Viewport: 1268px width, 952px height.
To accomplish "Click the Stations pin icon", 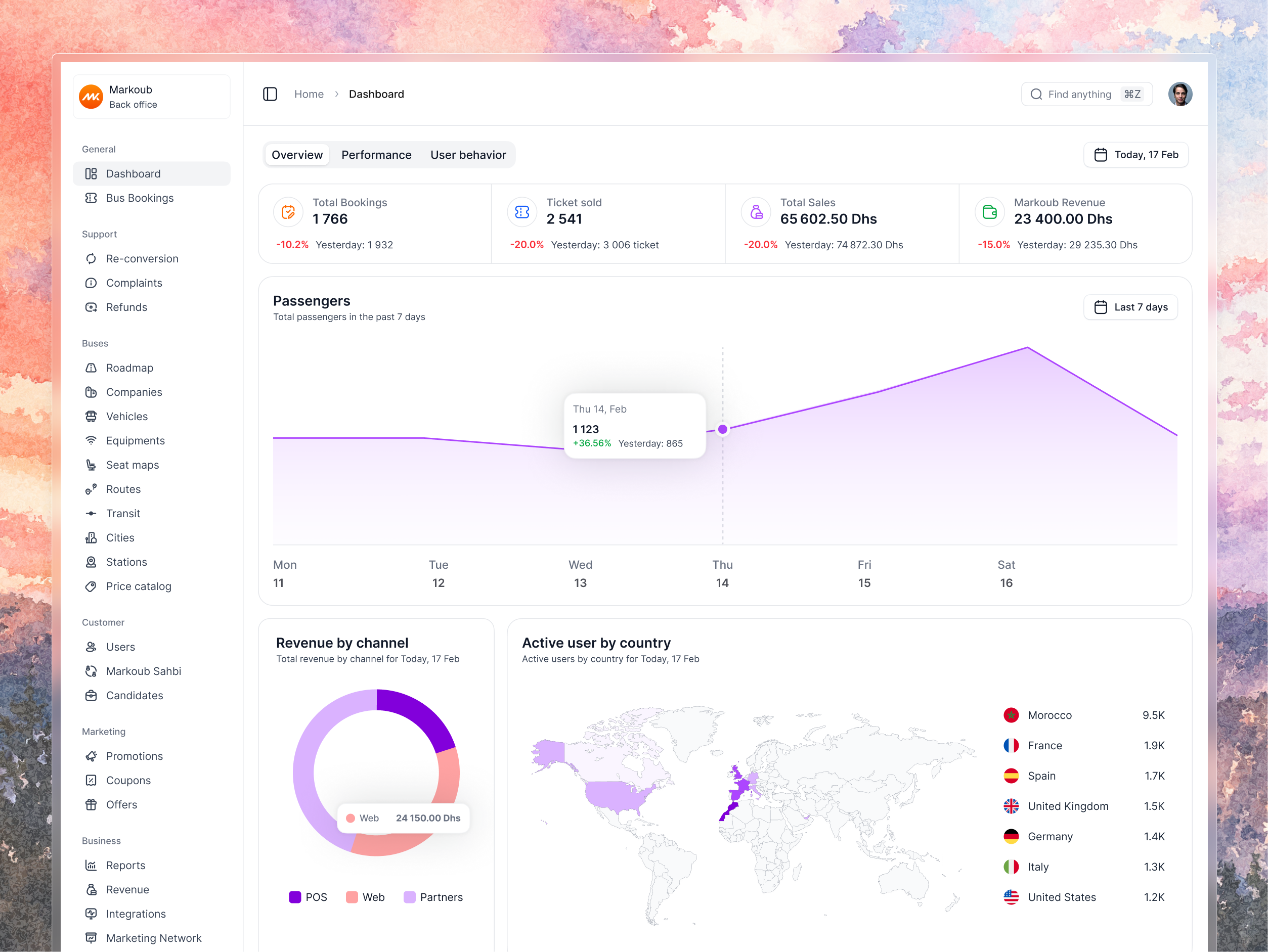I will pyautogui.click(x=91, y=562).
